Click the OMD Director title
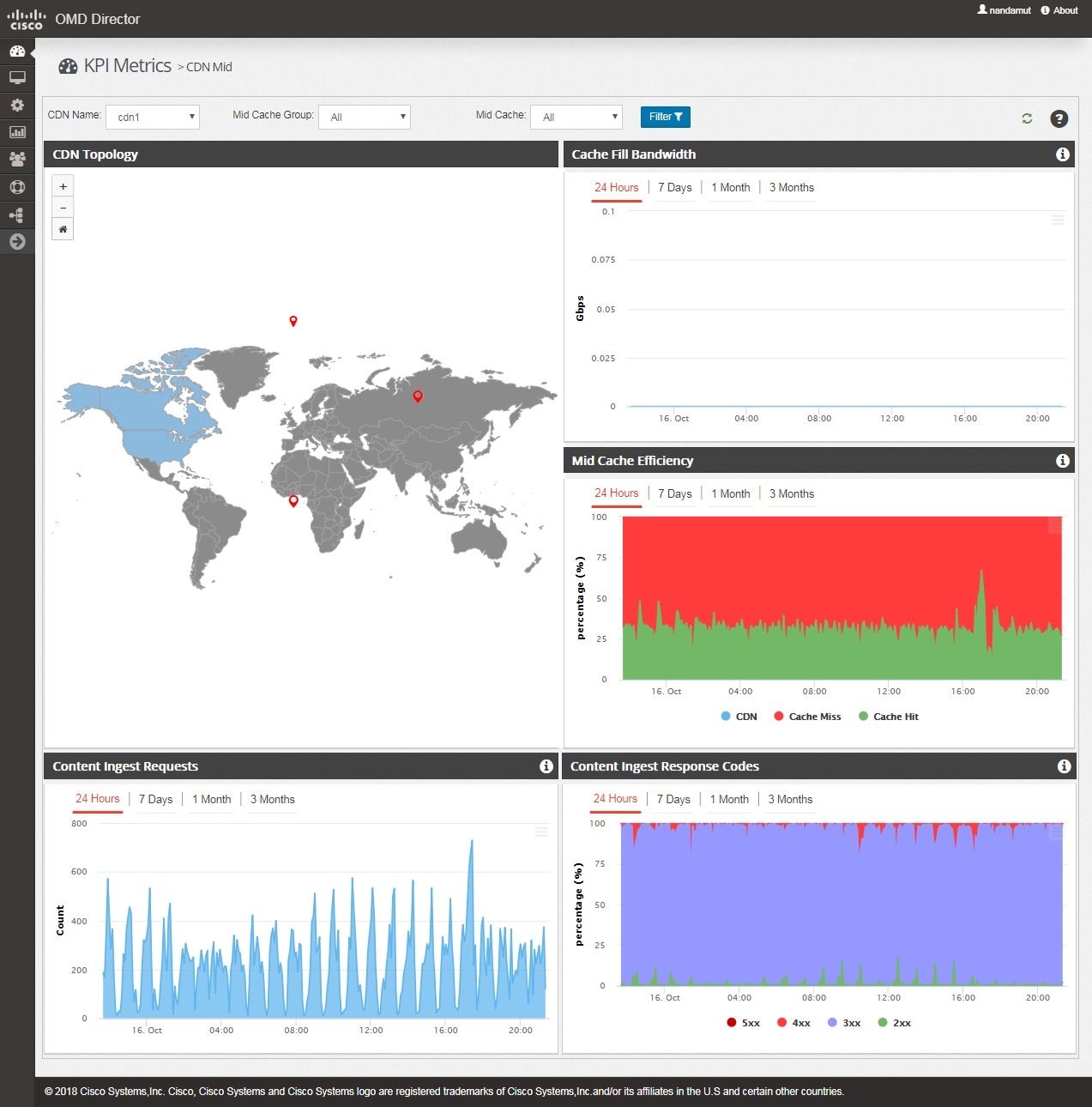The width and height of the screenshot is (1092, 1107). point(98,19)
